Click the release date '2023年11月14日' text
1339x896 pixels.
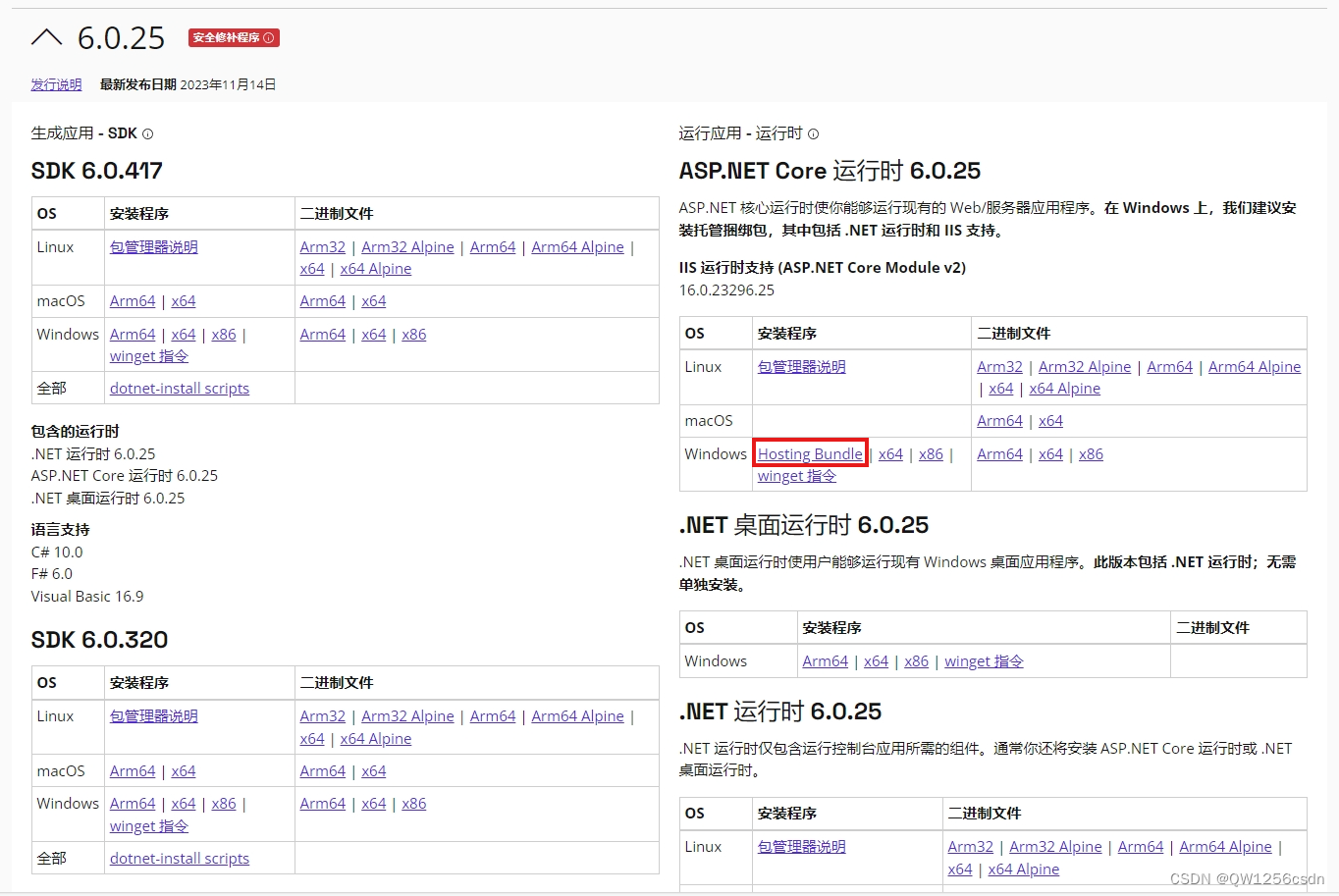tap(228, 84)
